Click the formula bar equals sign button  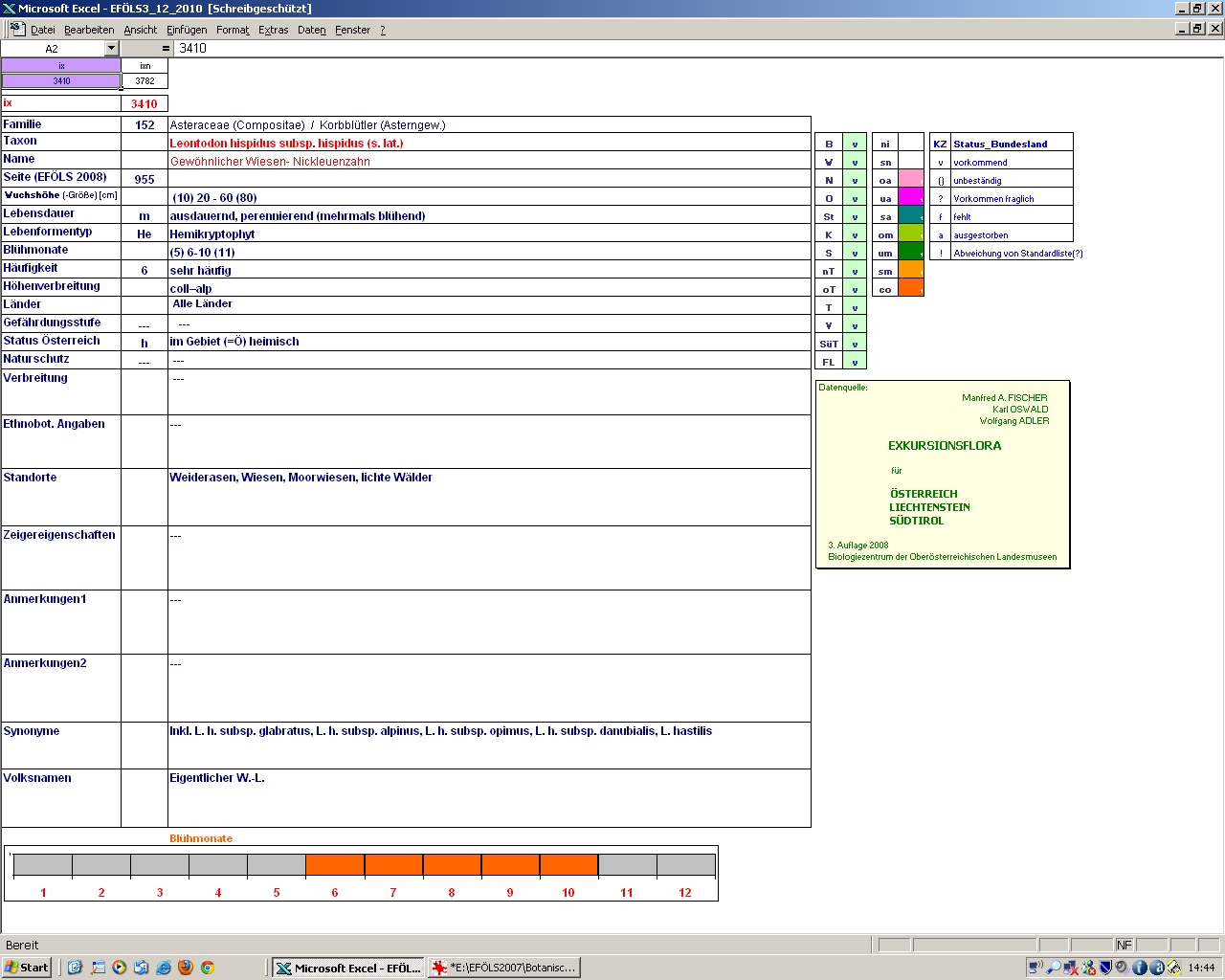click(166, 48)
